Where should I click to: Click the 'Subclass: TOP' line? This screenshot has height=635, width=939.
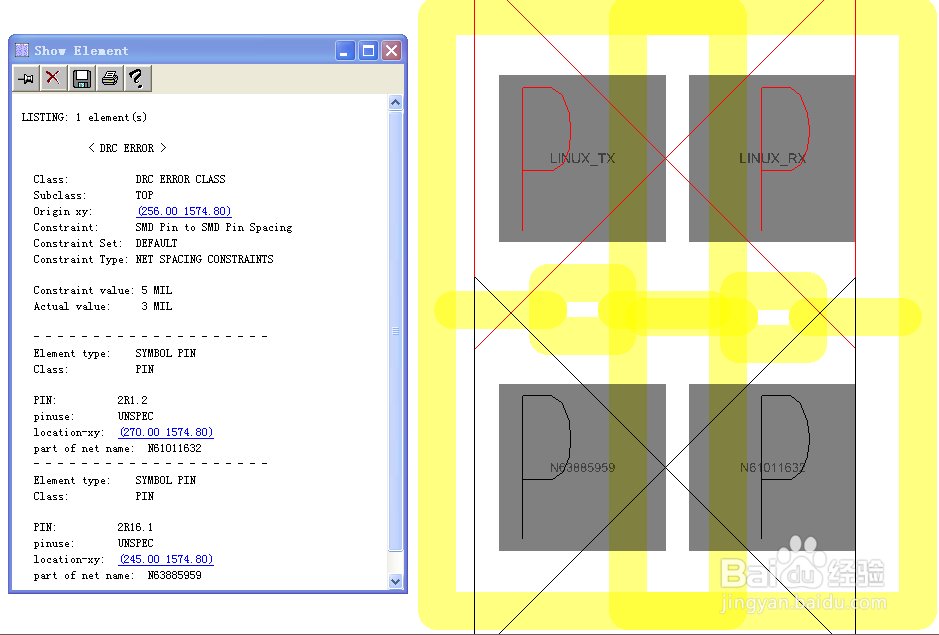click(x=93, y=195)
